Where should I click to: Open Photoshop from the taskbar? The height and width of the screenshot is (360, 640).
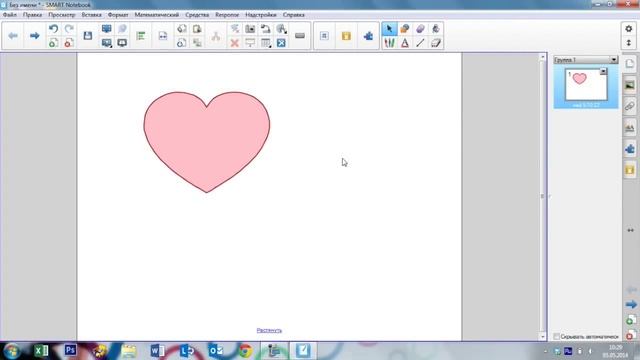(x=70, y=350)
